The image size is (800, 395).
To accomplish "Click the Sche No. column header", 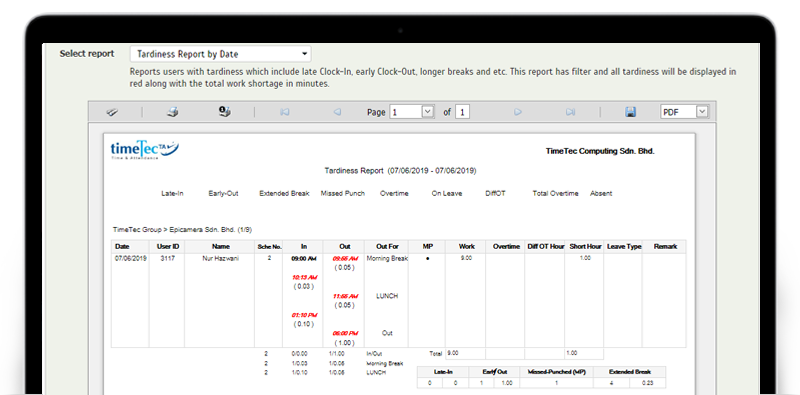I will 269,246.
